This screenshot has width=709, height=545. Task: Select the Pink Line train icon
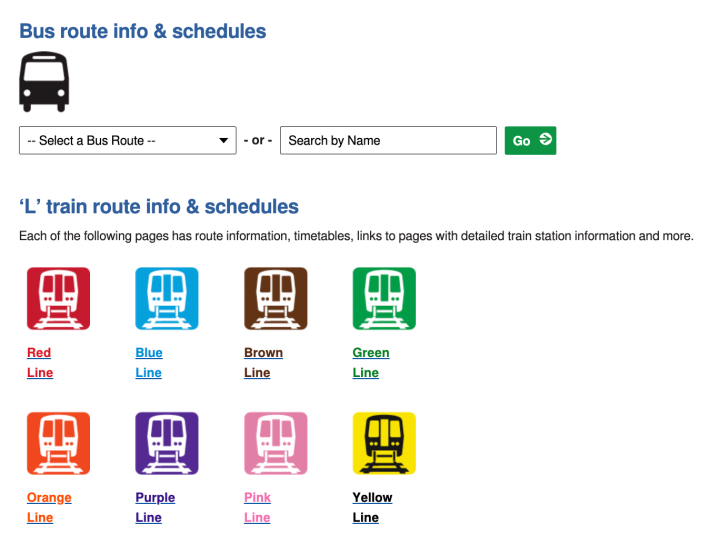click(275, 443)
